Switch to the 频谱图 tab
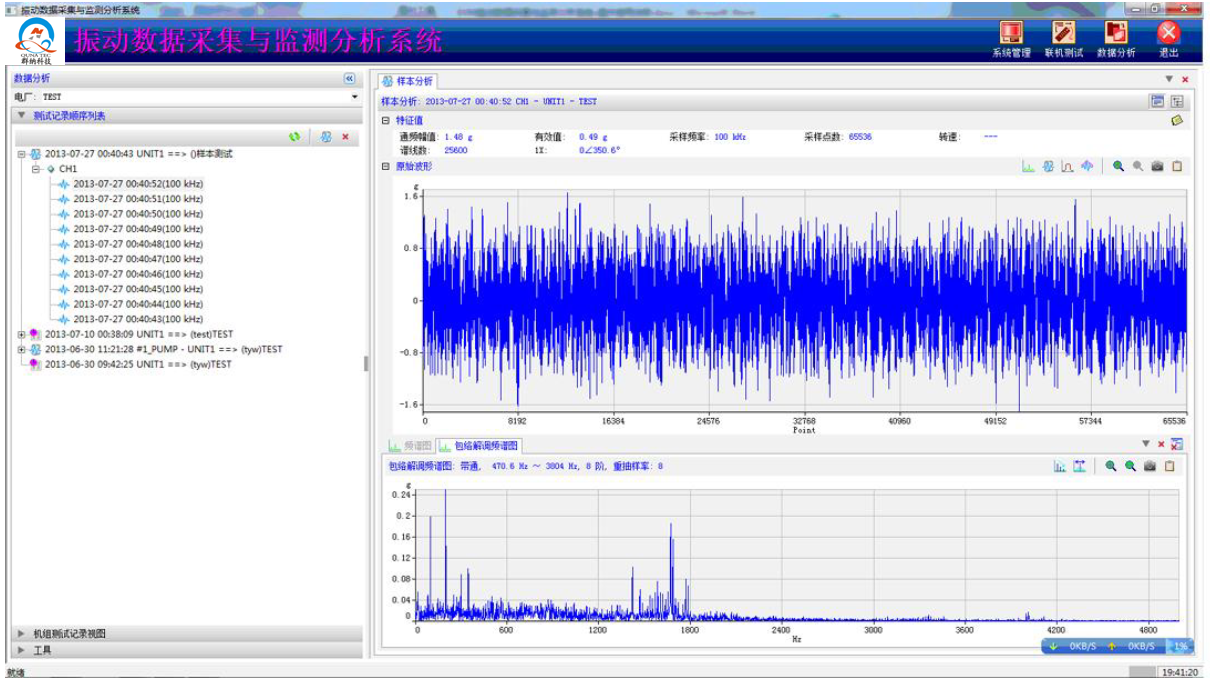Screen dimensions: 1210x681 pos(409,446)
